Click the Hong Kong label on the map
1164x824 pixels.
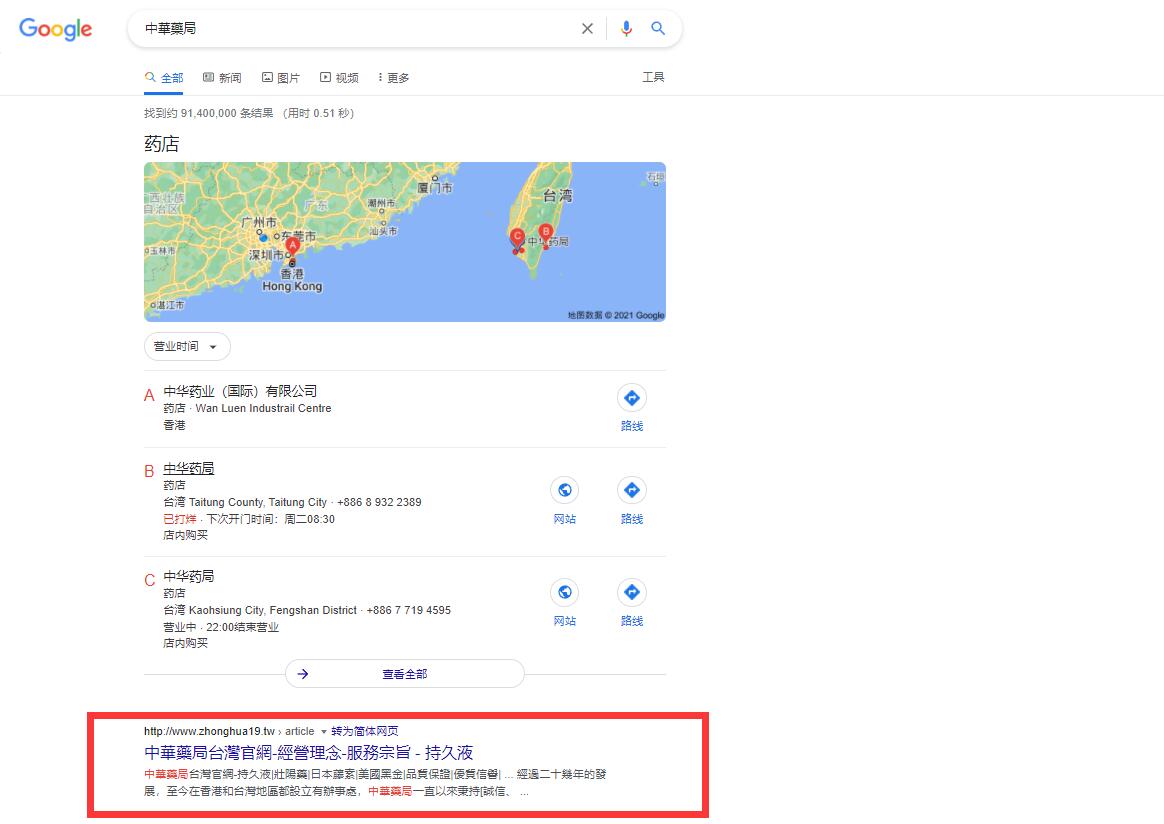pyautogui.click(x=292, y=287)
